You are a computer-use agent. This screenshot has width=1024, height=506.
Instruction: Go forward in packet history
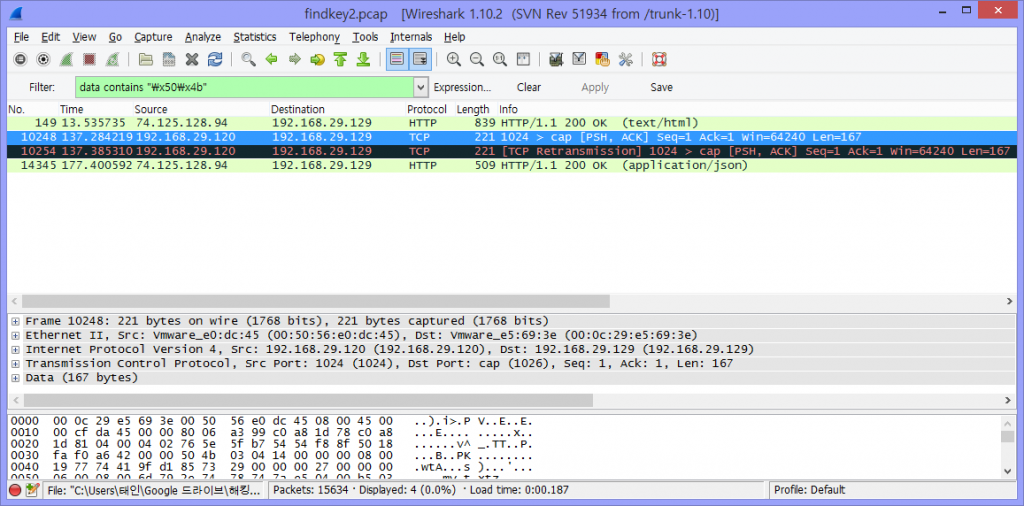[x=295, y=59]
